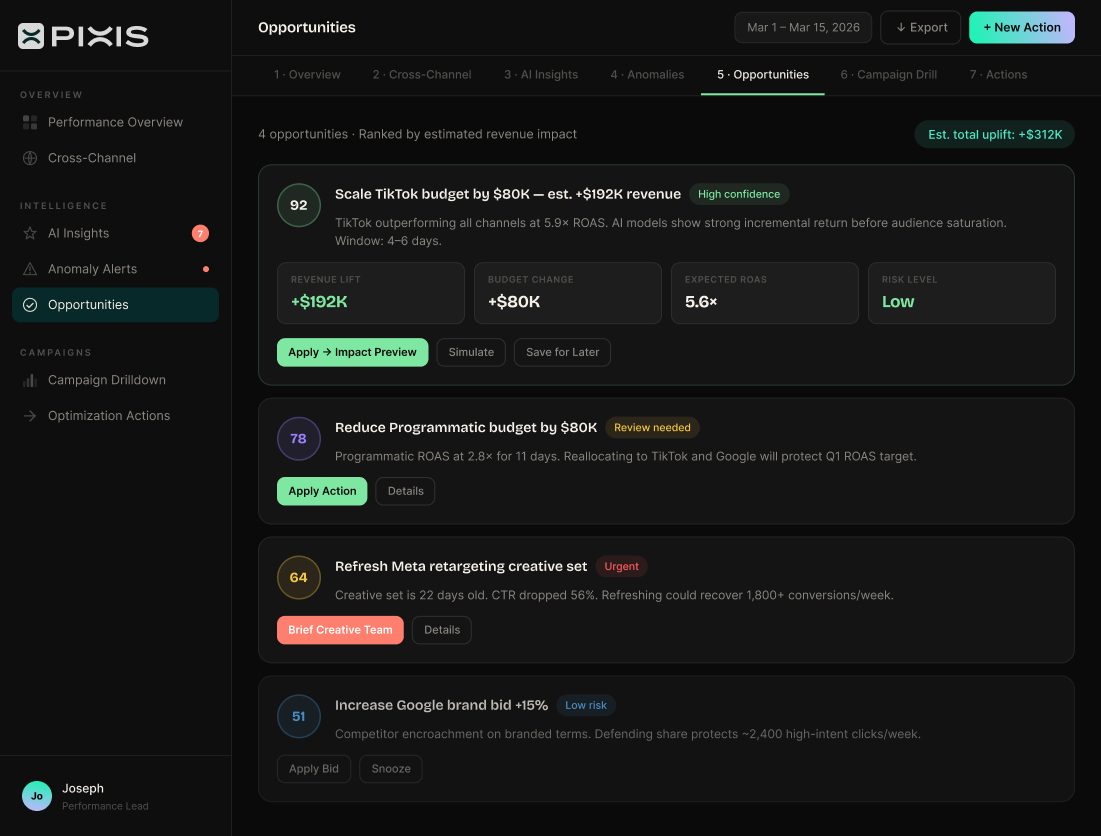Click Brief Creative Team button
The width and height of the screenshot is (1101, 836).
click(x=340, y=630)
